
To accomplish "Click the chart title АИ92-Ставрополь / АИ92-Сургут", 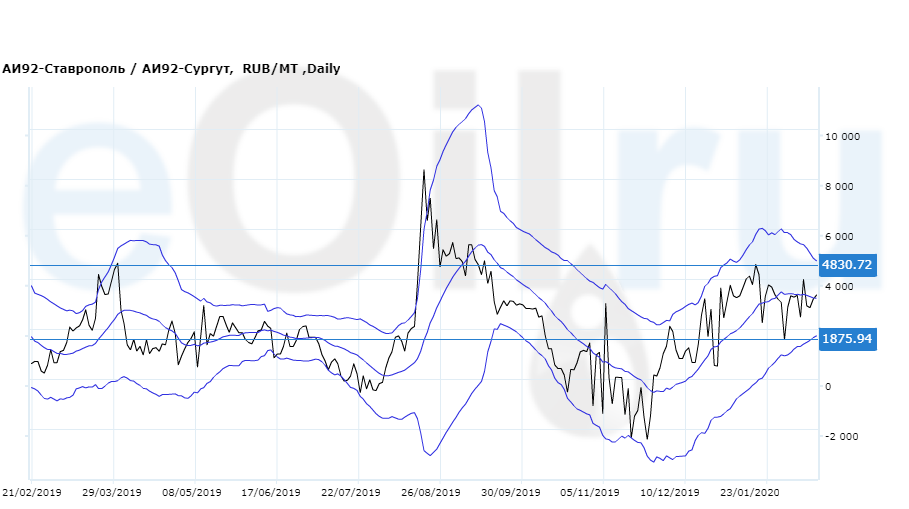I will tap(118, 69).
